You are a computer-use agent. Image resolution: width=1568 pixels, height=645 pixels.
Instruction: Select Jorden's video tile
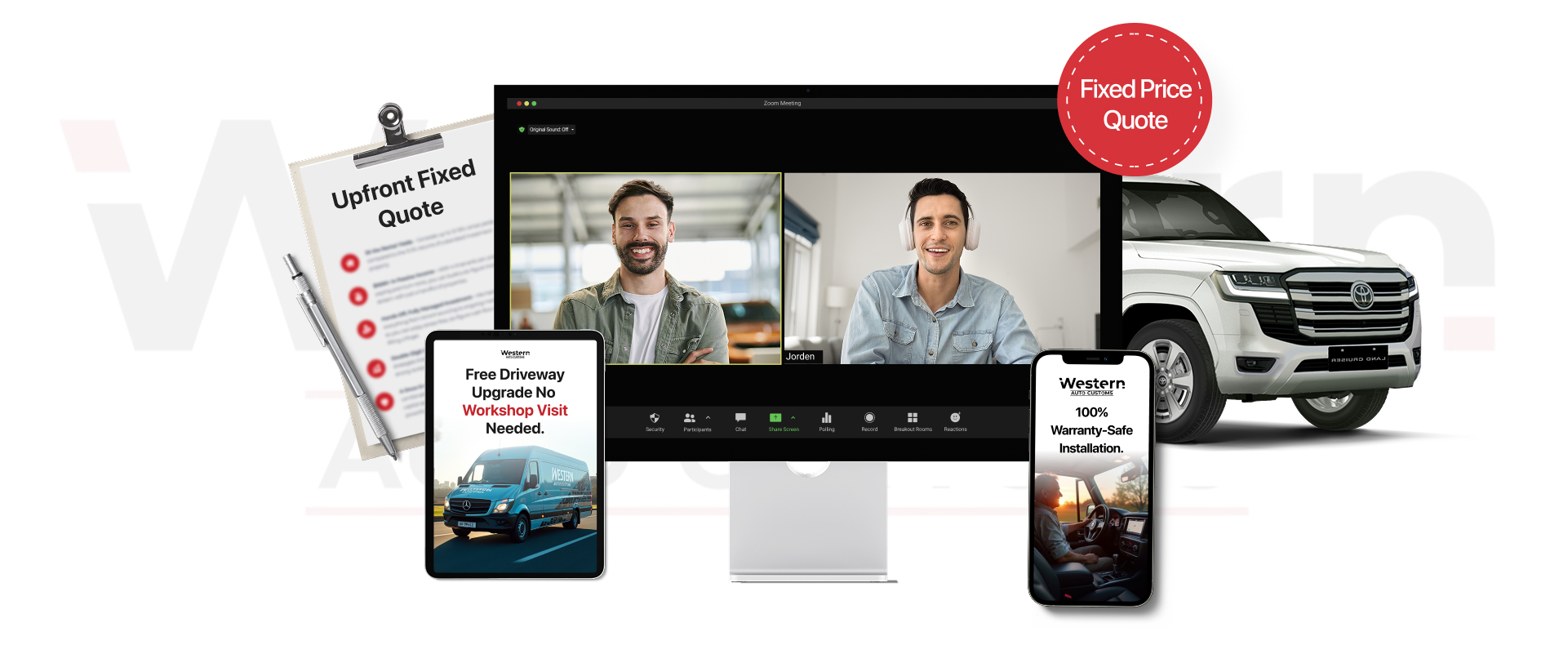tap(939, 268)
